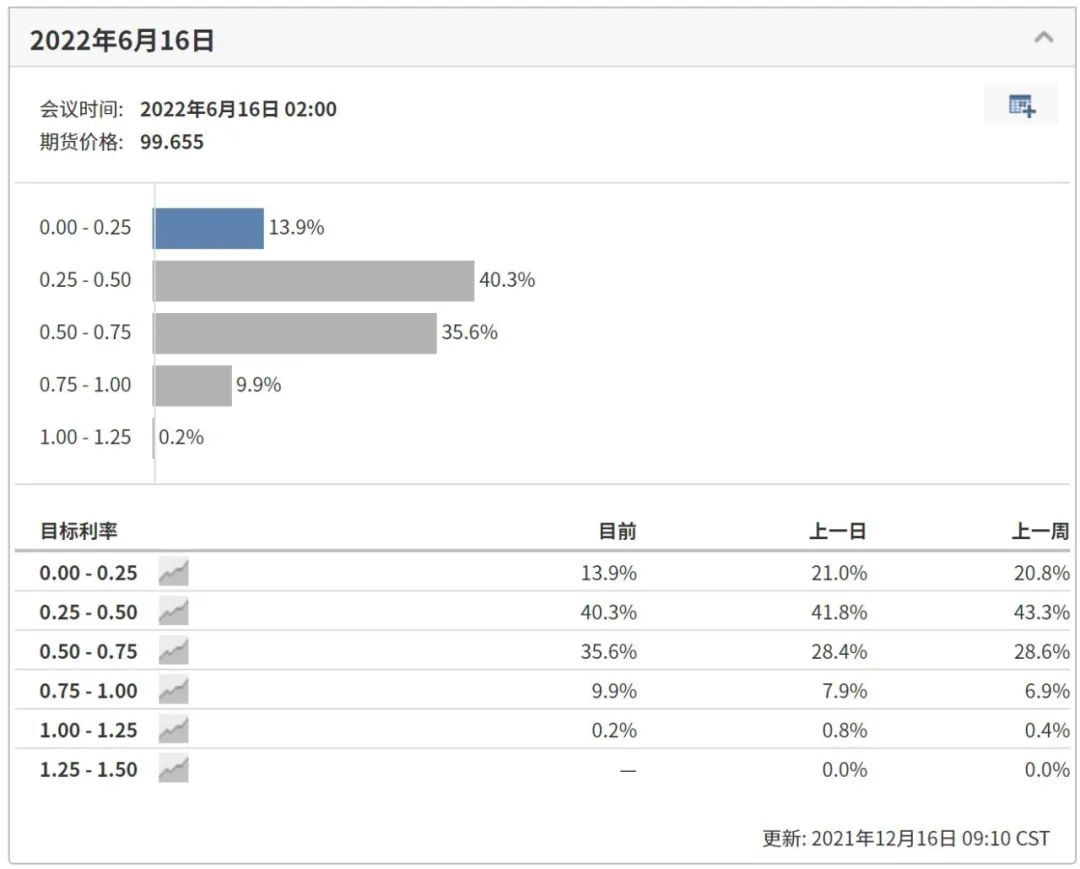Open chart icon for 1.25 - 1.50 row
The width and height of the screenshot is (1080, 869).
[x=174, y=768]
